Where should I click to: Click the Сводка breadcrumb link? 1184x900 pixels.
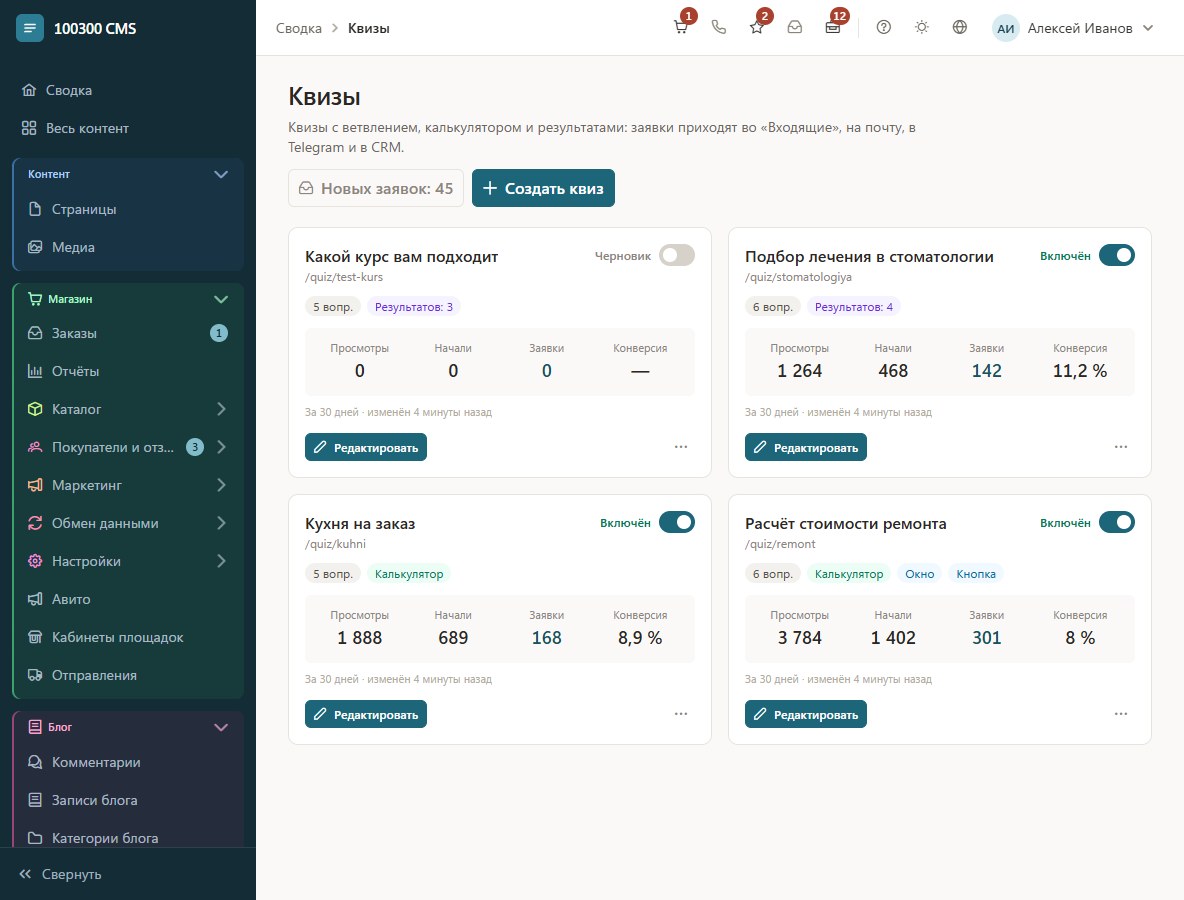(298, 29)
